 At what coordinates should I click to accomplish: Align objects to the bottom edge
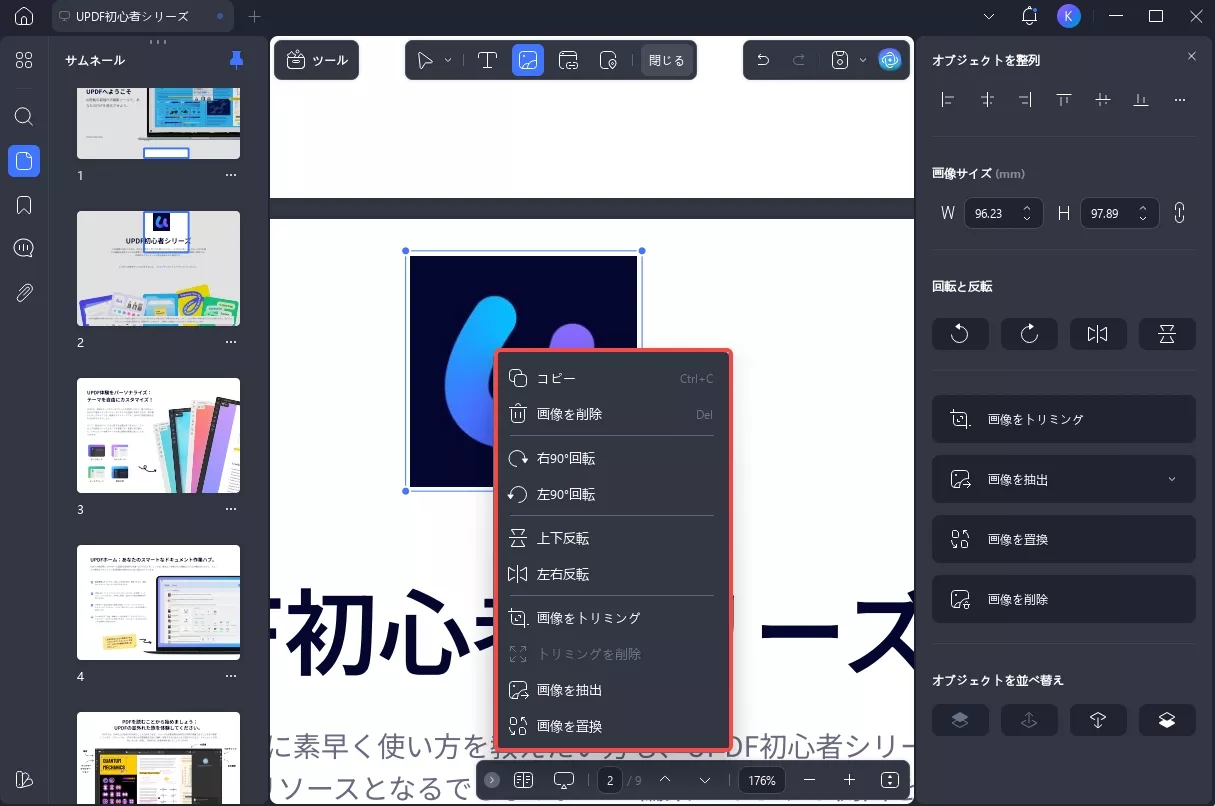click(x=1141, y=99)
